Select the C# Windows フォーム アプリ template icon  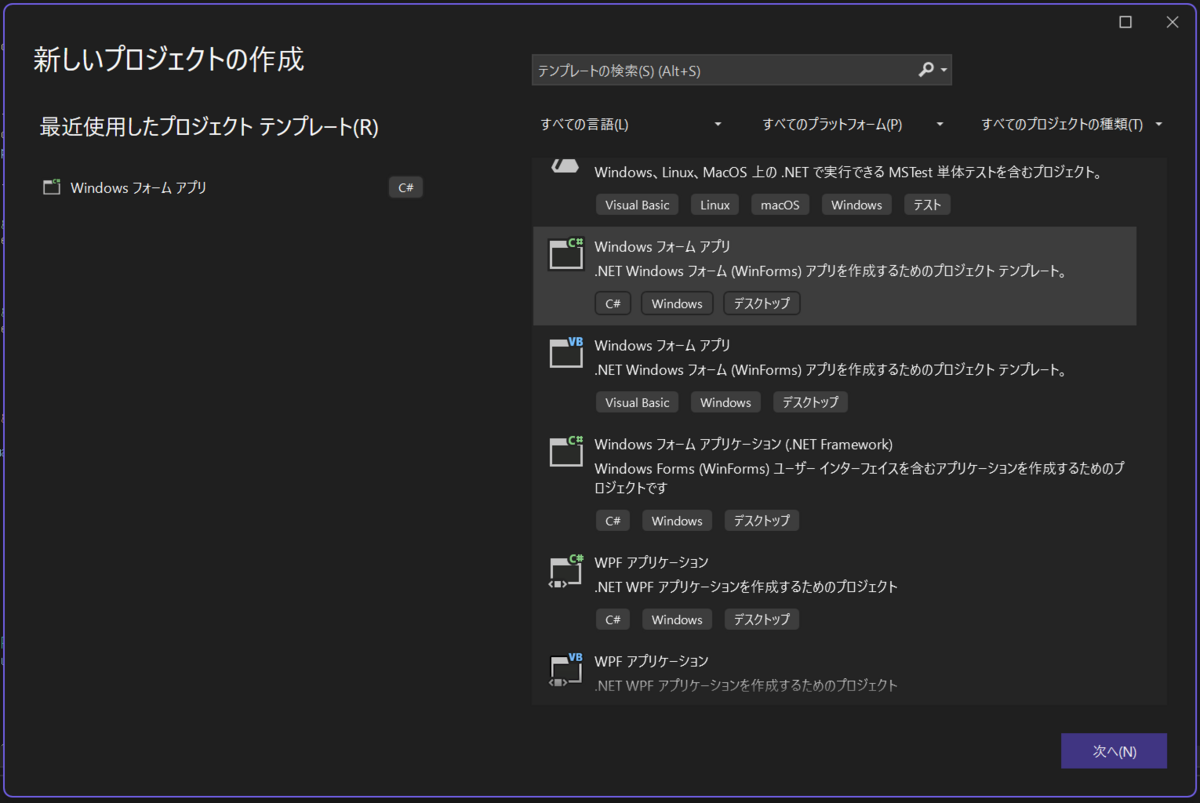[x=565, y=254]
